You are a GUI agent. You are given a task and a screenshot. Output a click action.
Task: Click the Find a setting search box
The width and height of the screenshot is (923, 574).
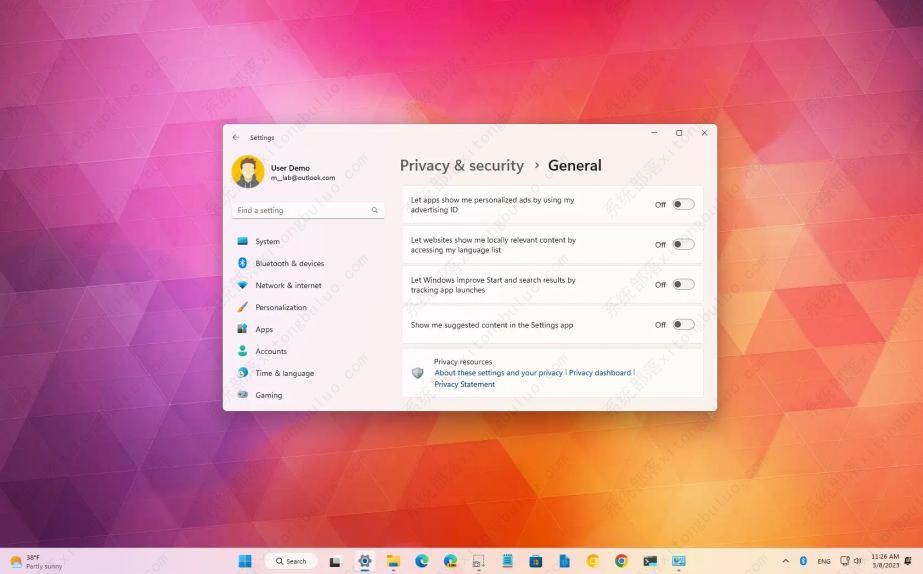pyautogui.click(x=300, y=210)
